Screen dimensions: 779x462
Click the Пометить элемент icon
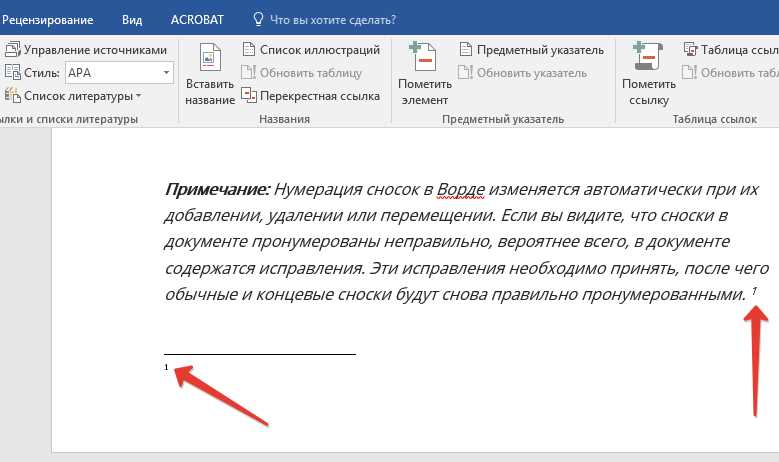tap(423, 57)
